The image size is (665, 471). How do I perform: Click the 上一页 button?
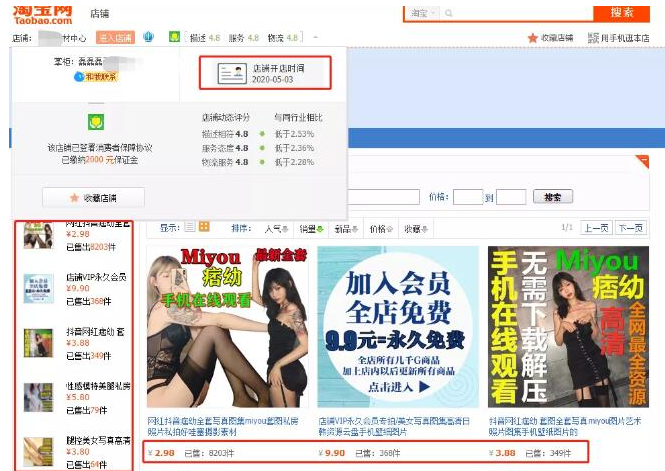[596, 228]
